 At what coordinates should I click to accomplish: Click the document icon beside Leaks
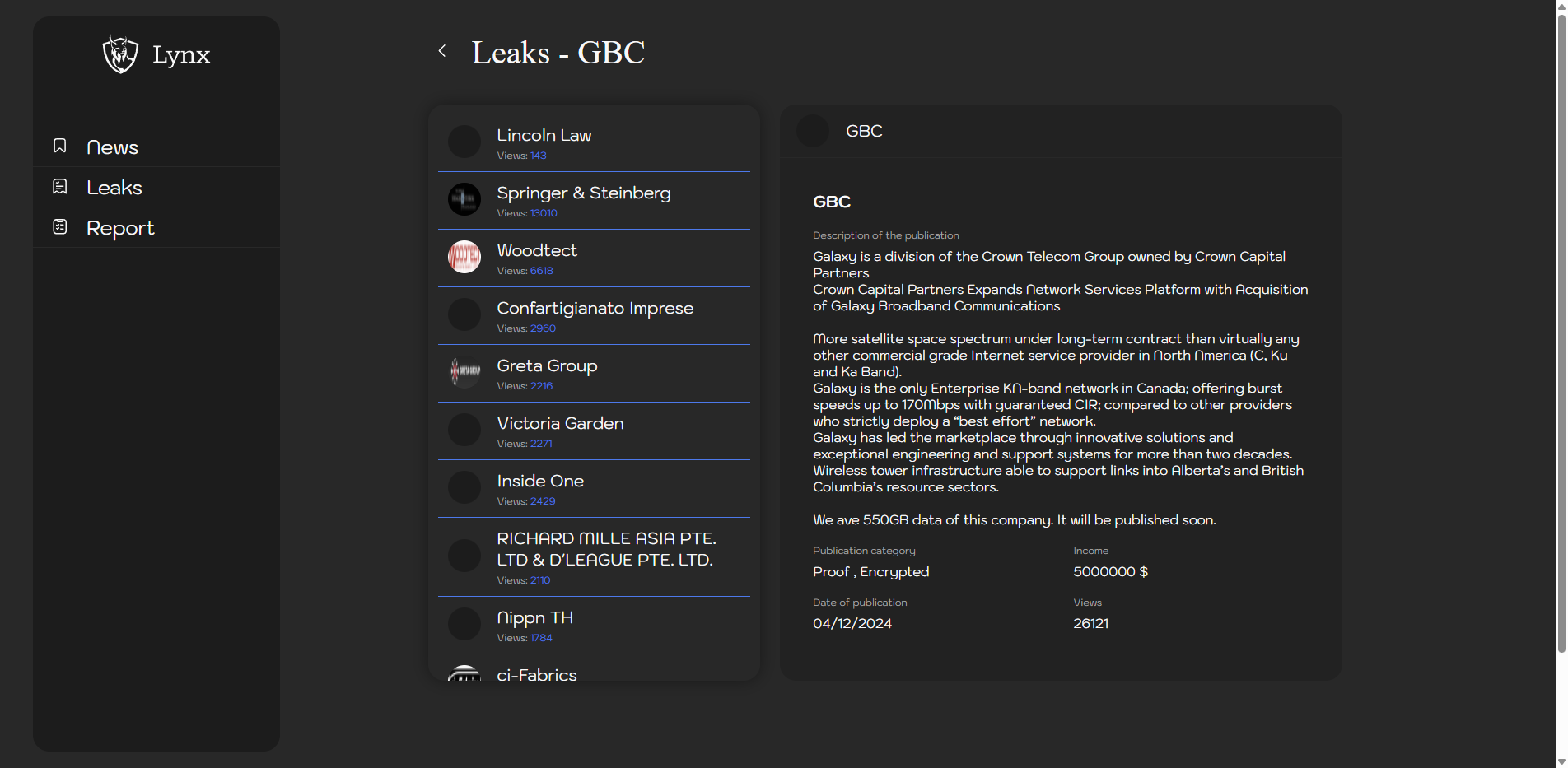point(60,187)
